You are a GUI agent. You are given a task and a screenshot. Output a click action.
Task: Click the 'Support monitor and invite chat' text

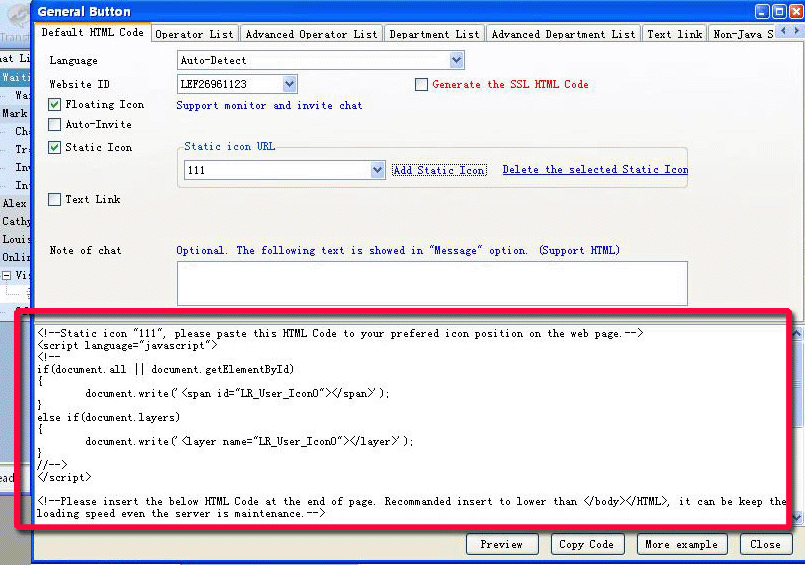coord(269,105)
